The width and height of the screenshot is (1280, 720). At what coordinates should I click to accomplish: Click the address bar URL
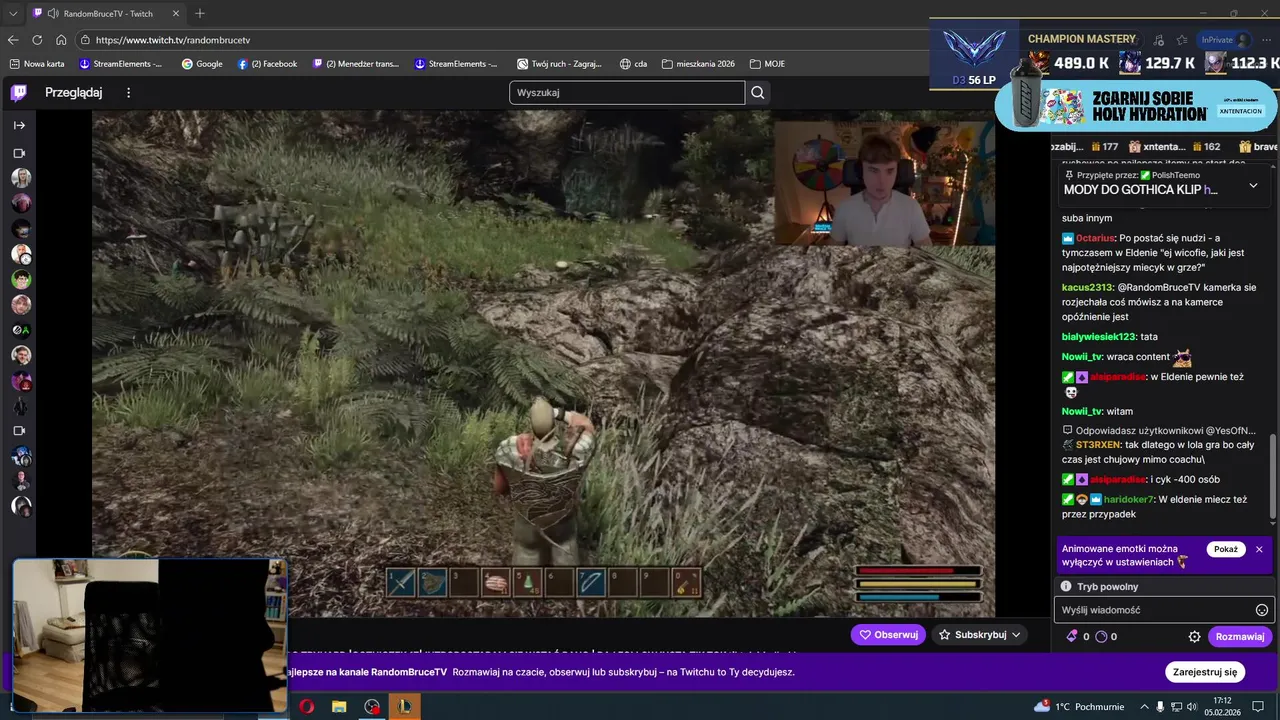[173, 40]
